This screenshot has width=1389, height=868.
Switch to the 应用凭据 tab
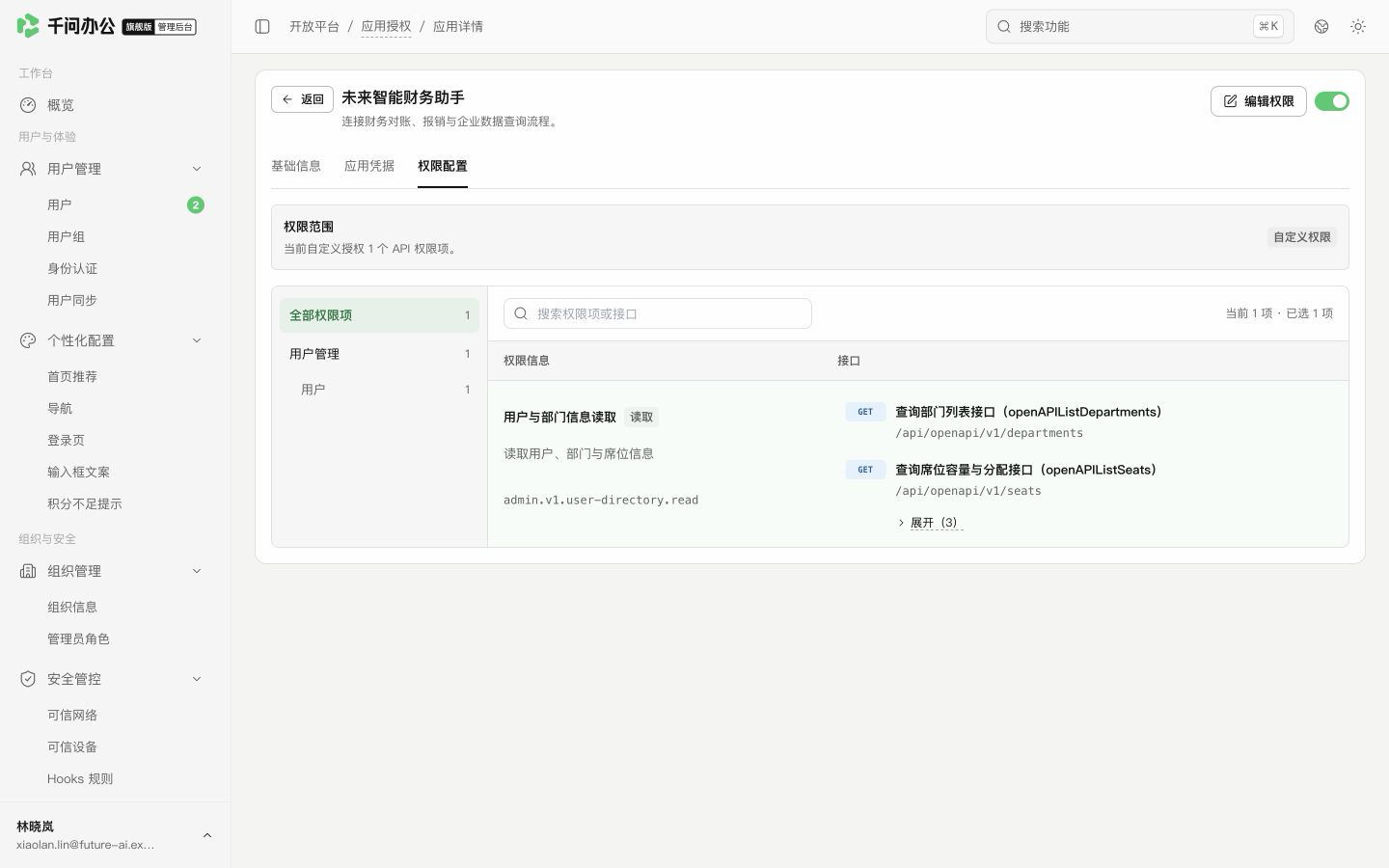point(369,166)
